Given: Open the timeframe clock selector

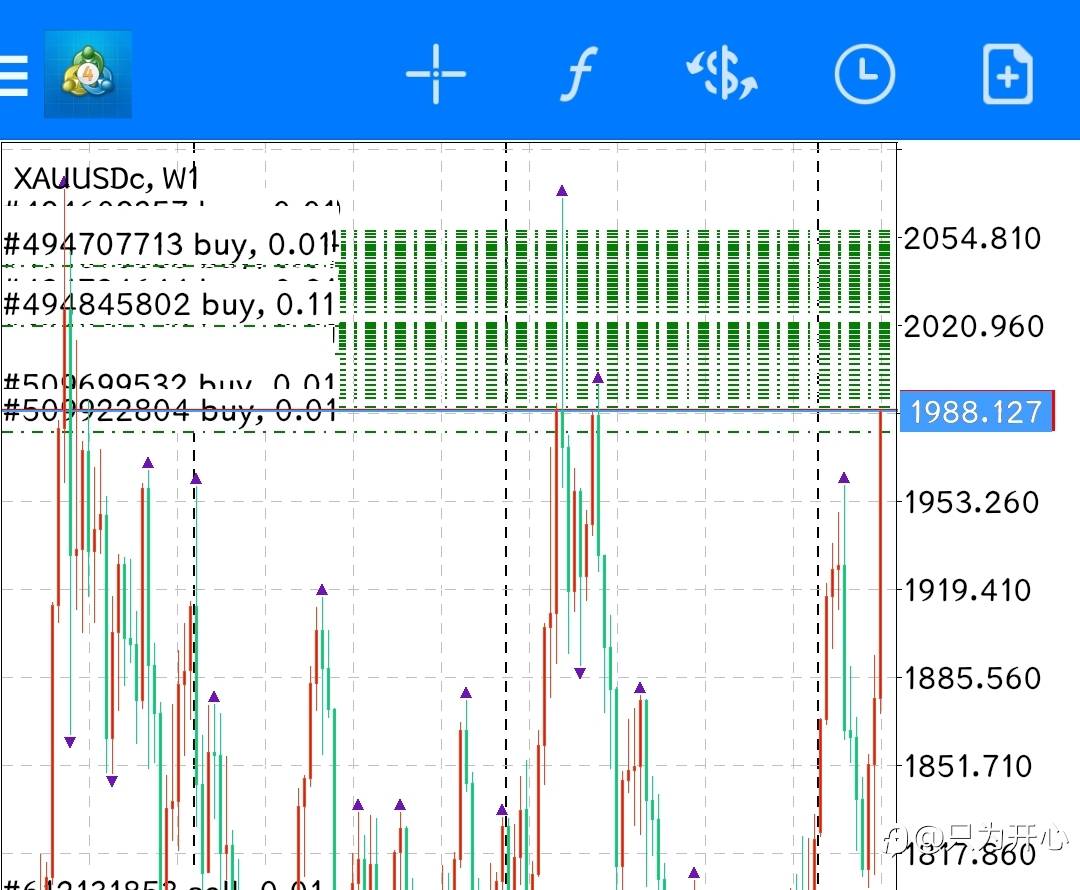Looking at the screenshot, I should point(864,75).
